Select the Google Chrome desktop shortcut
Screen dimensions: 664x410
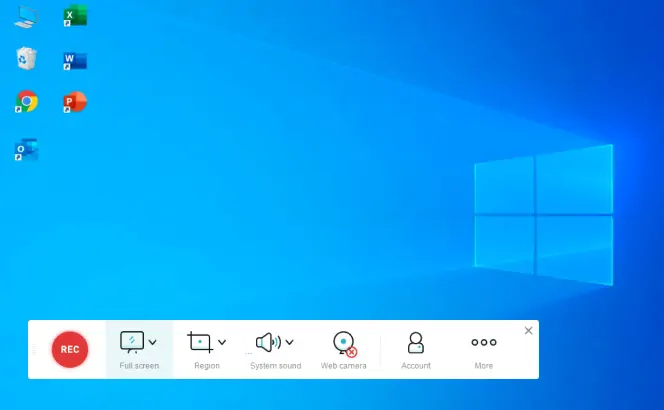tap(26, 101)
